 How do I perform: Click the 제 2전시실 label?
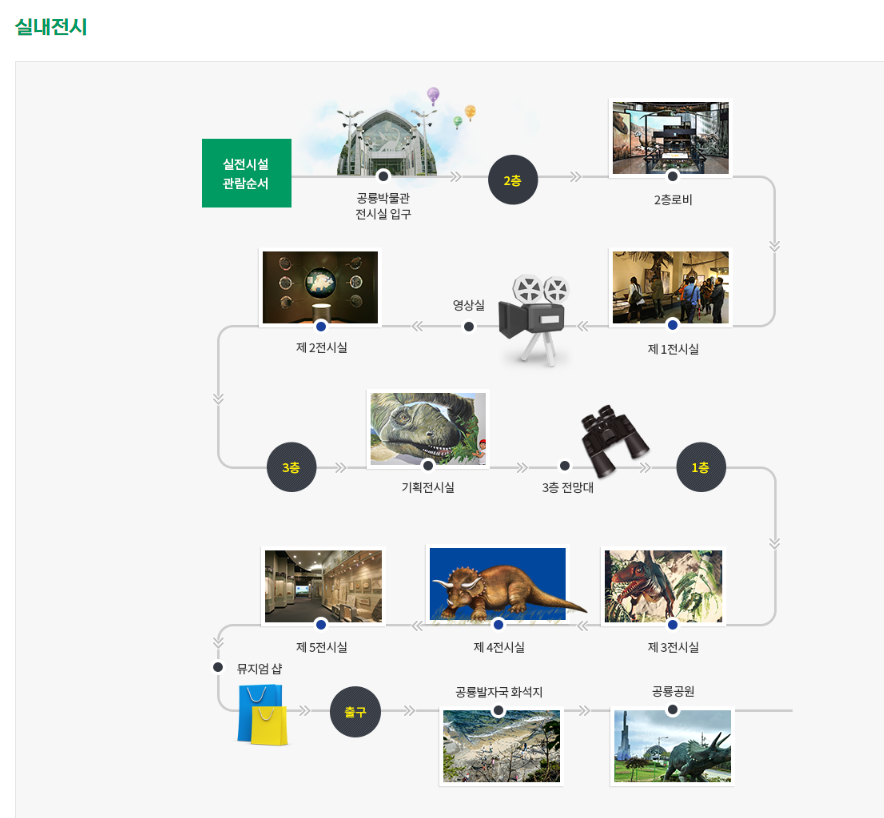click(x=321, y=347)
